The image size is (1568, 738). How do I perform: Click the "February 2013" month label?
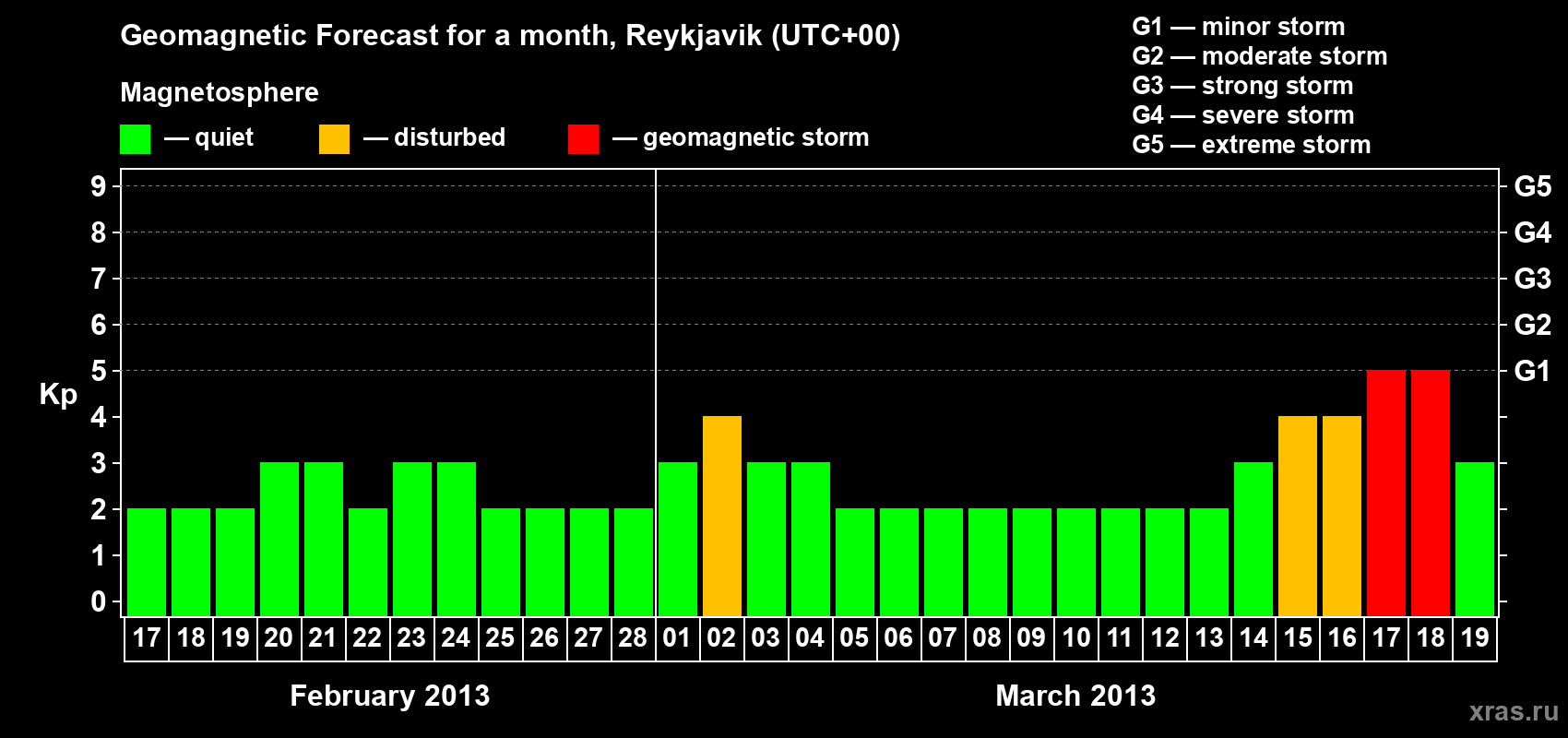click(x=390, y=696)
